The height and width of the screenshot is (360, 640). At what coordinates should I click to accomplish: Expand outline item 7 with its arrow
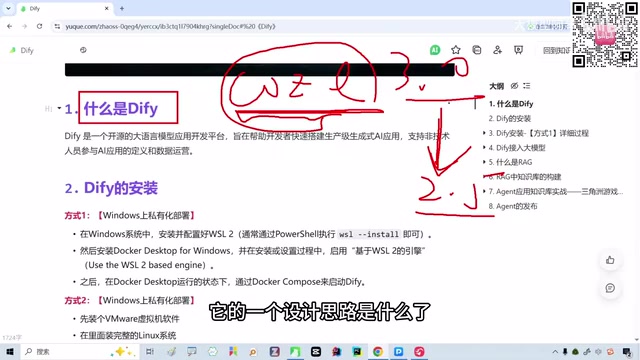(484, 191)
